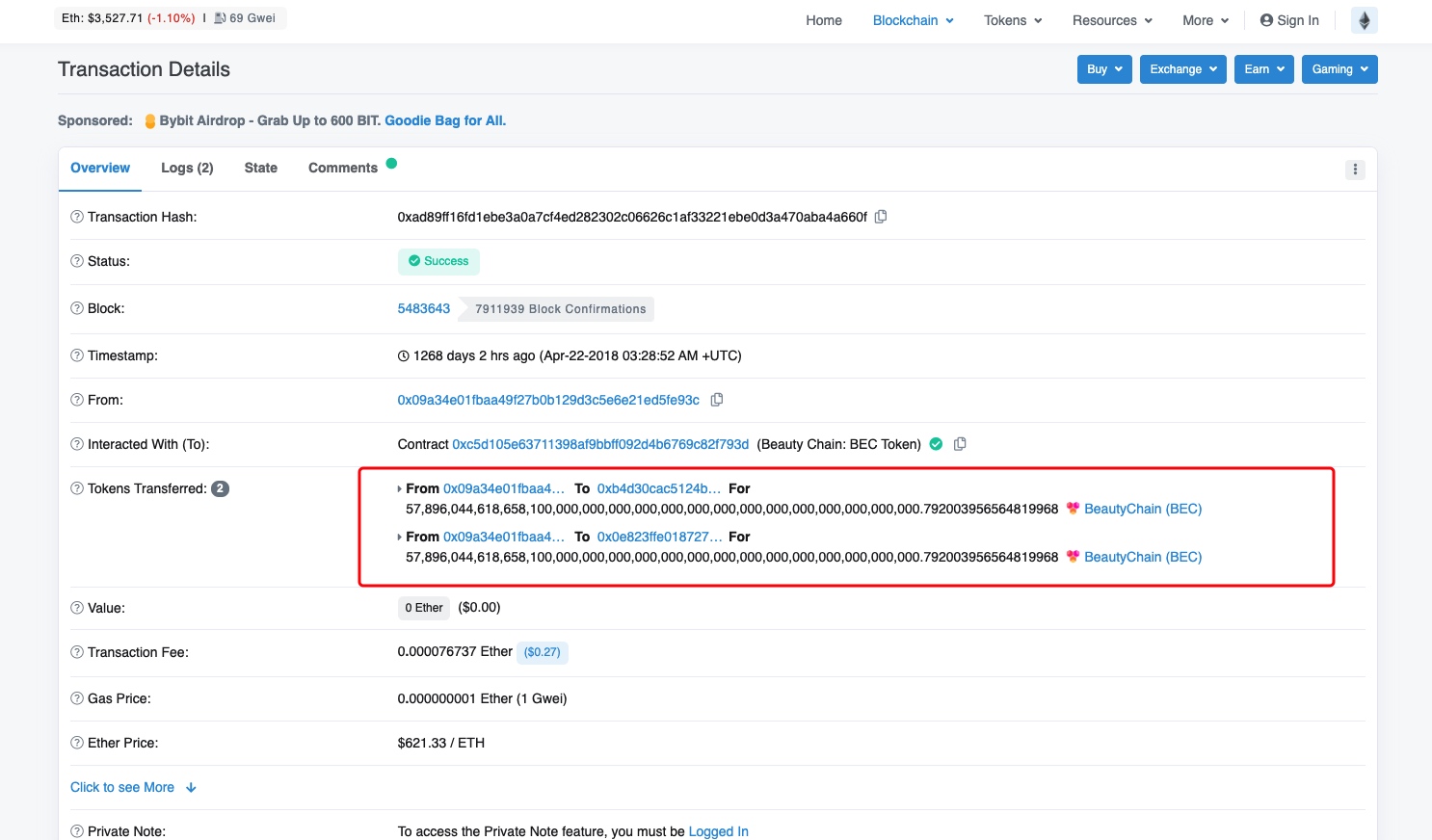
Task: Click the 7911939 Block Confirmations badge
Action: (558, 309)
